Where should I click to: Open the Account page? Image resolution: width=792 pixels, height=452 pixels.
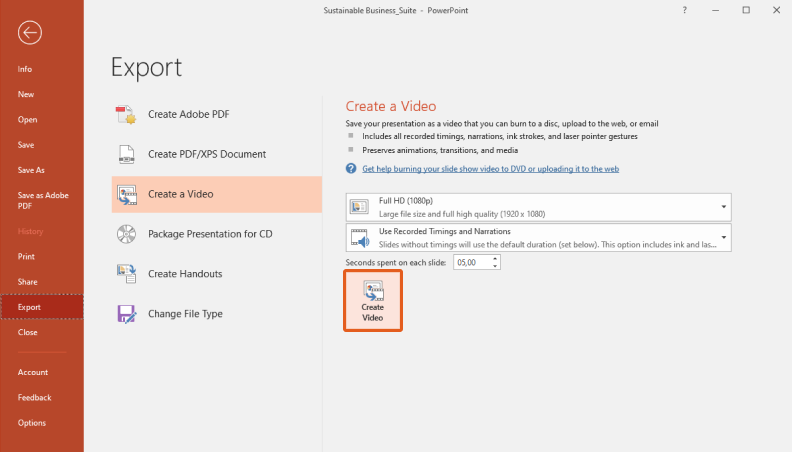pyautogui.click(x=42, y=372)
